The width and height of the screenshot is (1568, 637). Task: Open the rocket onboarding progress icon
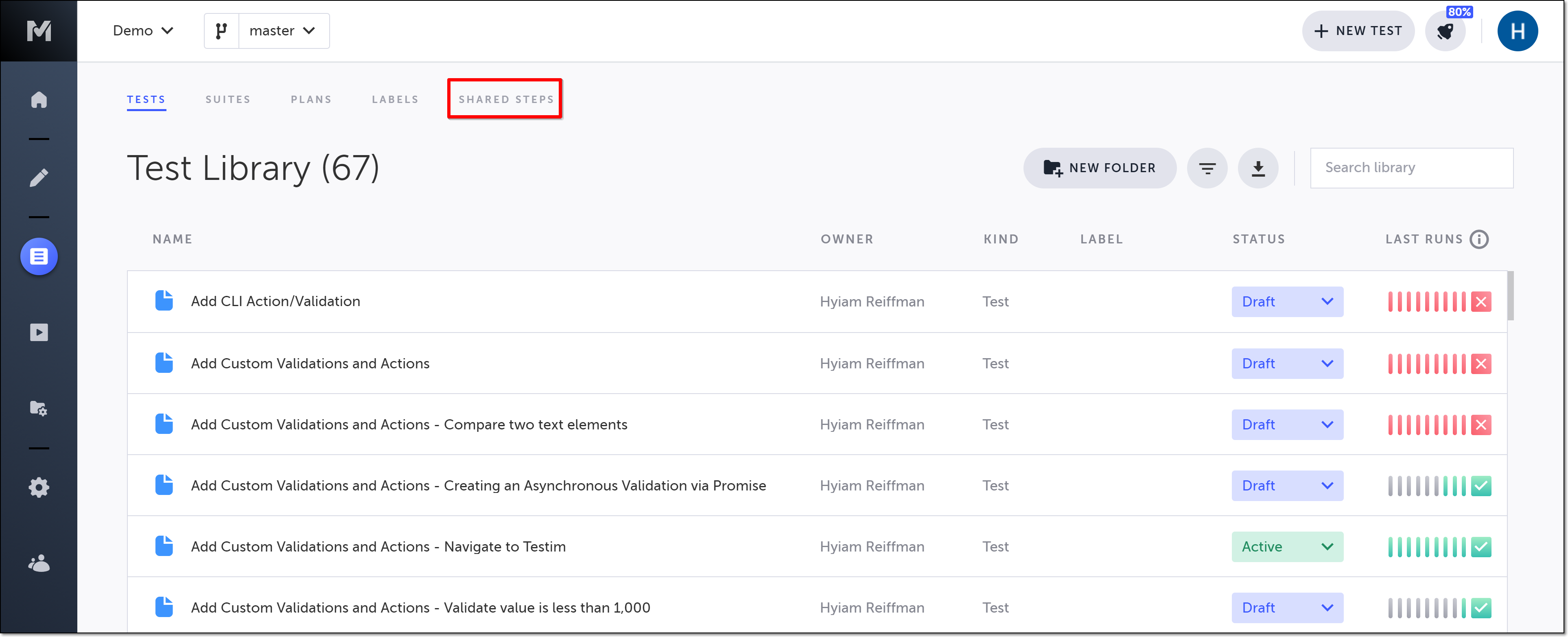coord(1445,31)
